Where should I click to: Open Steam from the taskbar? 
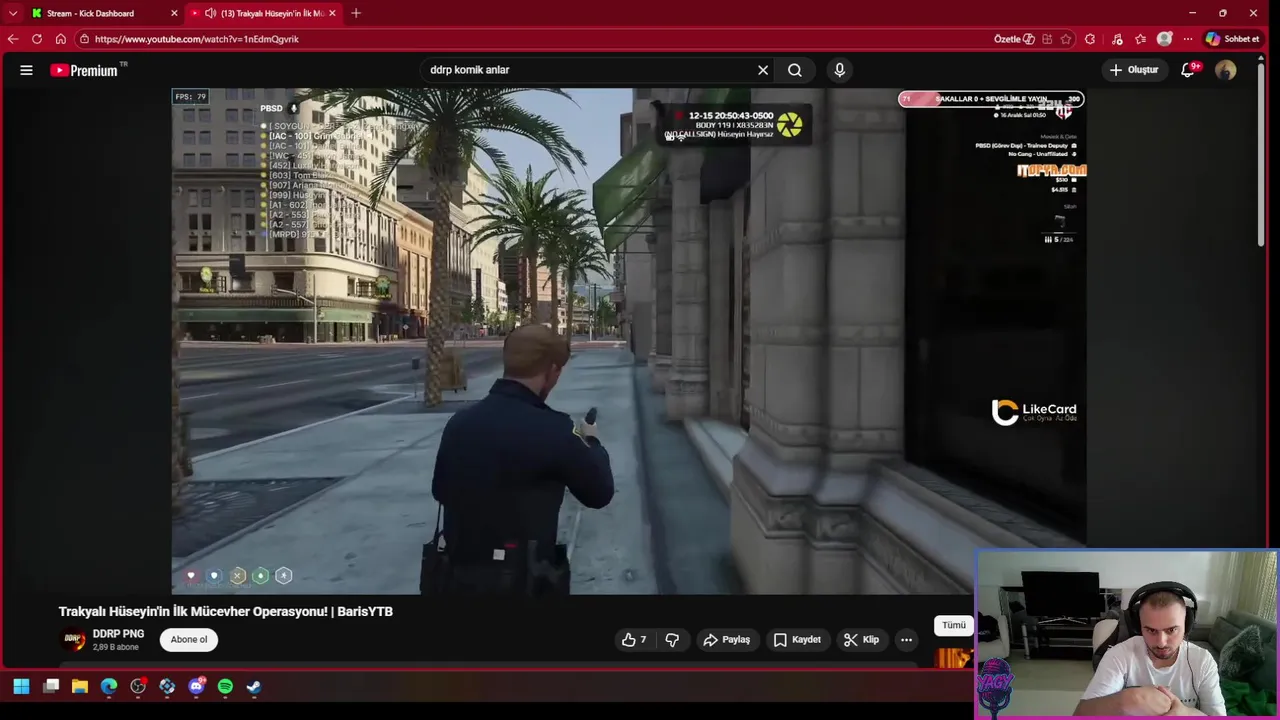(254, 687)
